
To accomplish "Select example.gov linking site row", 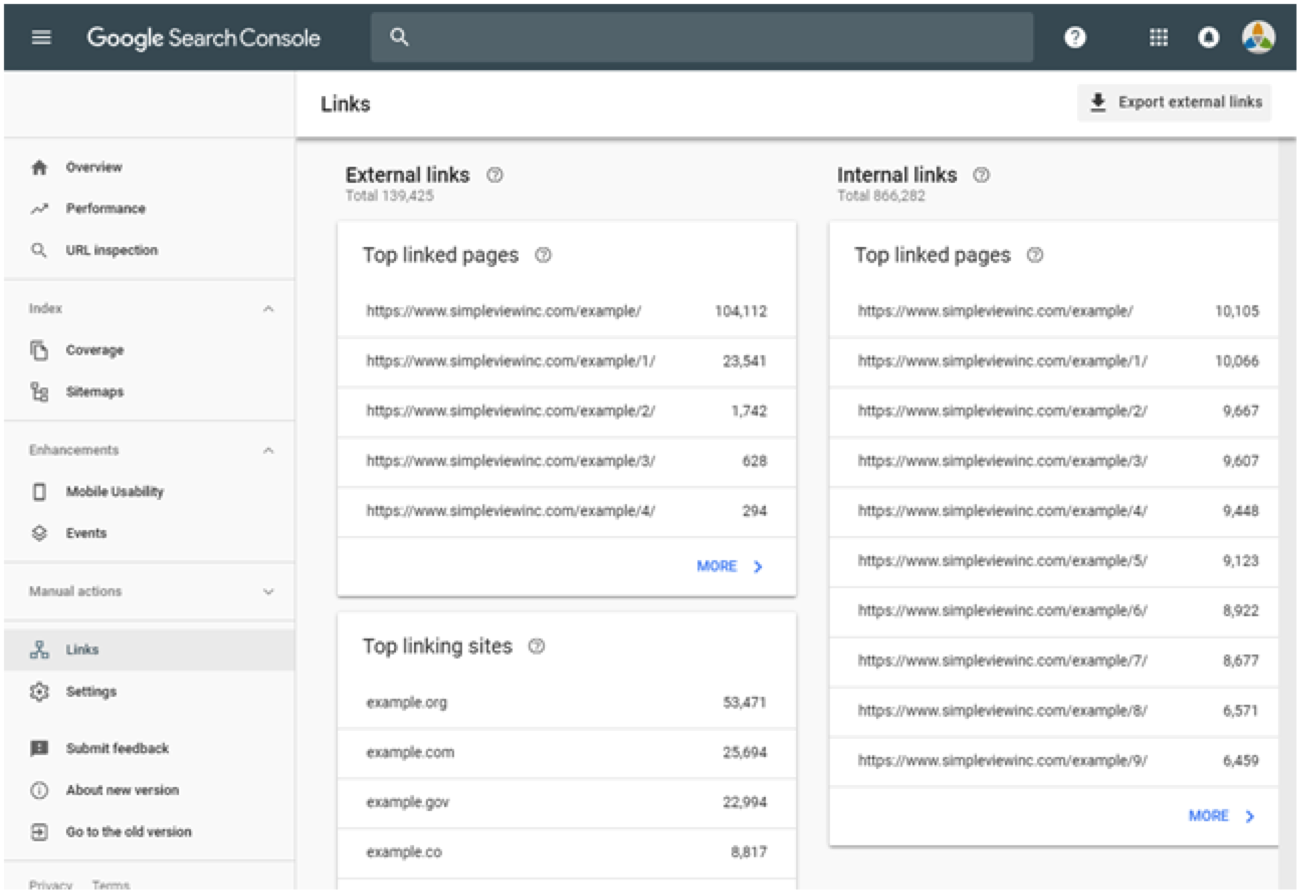I will 567,802.
